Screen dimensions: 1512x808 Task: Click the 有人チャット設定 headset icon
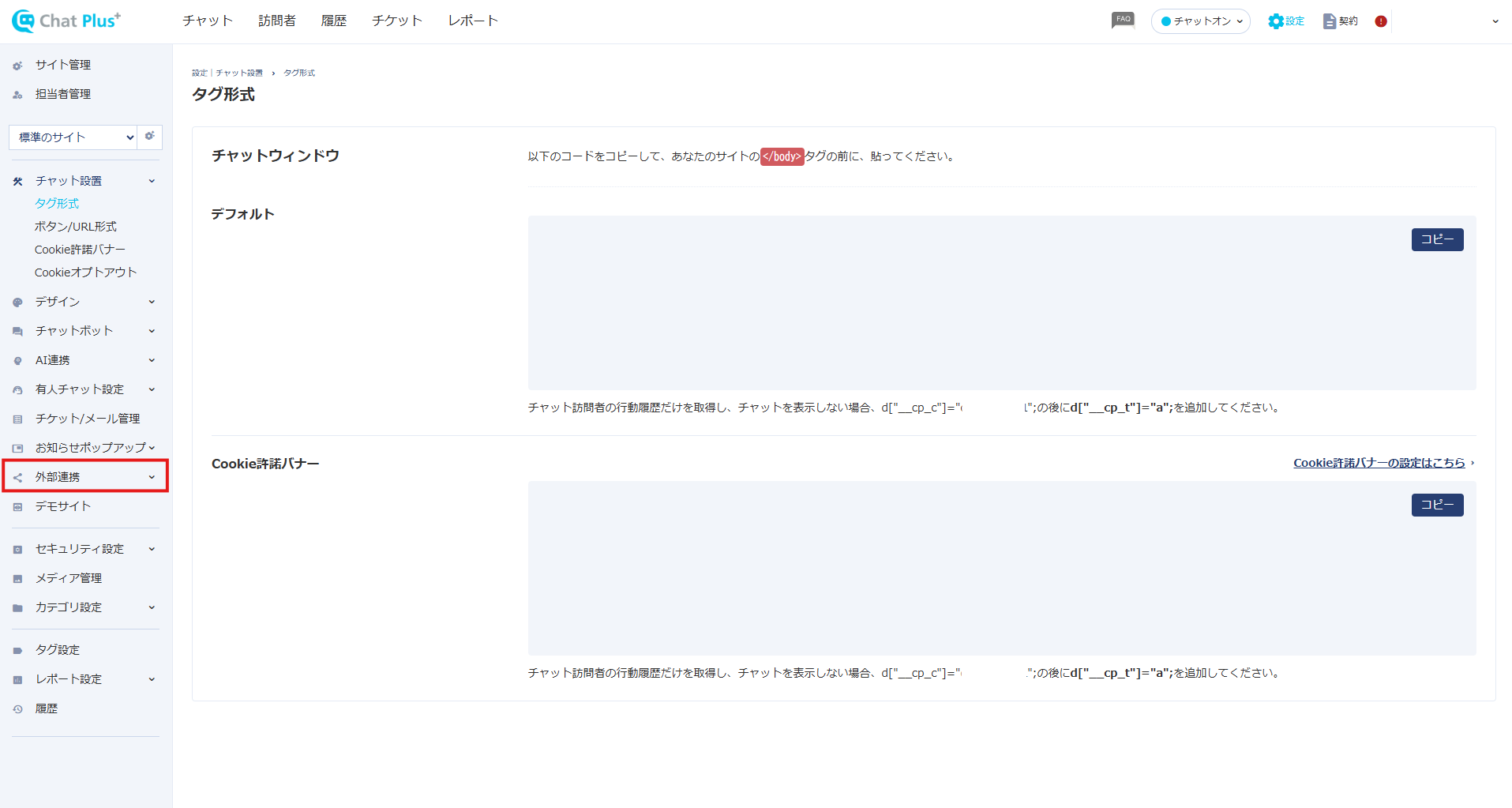pos(17,390)
